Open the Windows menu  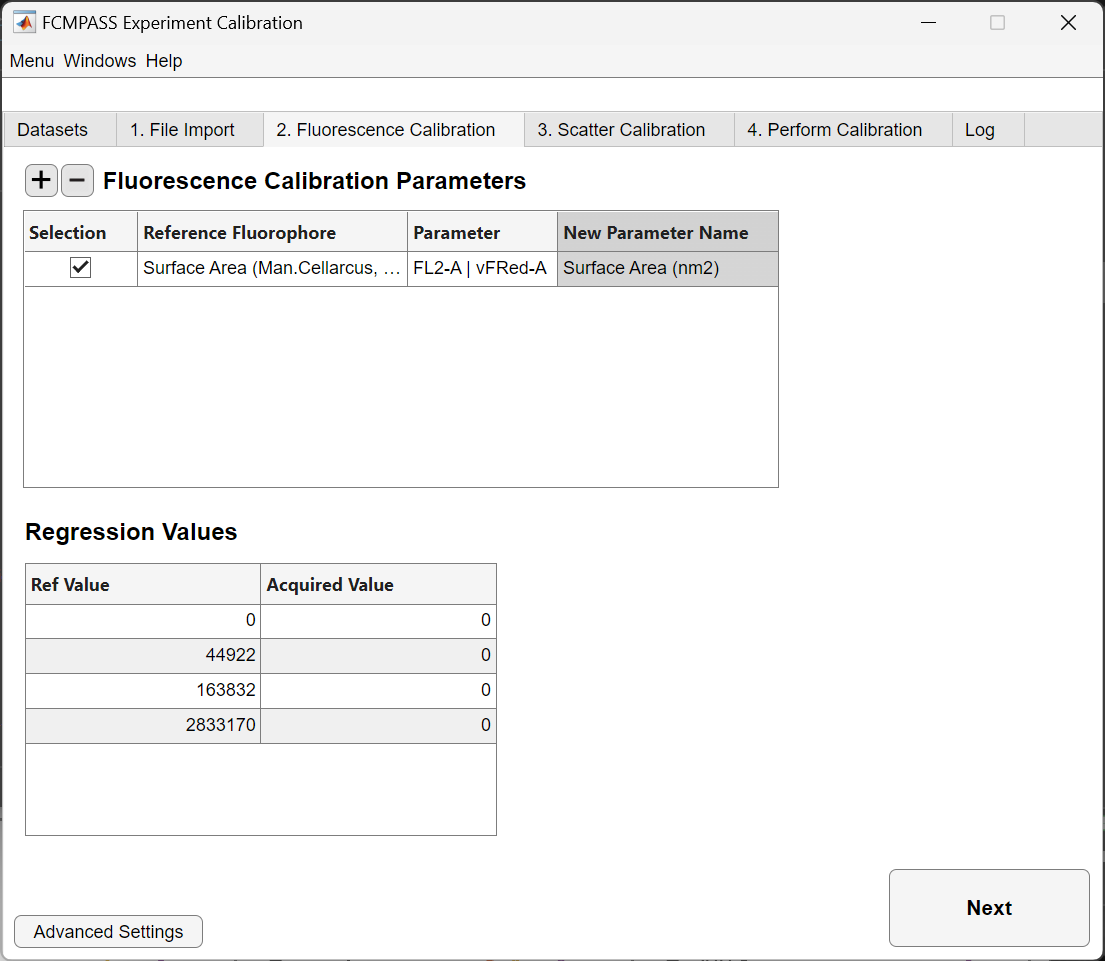coord(100,61)
